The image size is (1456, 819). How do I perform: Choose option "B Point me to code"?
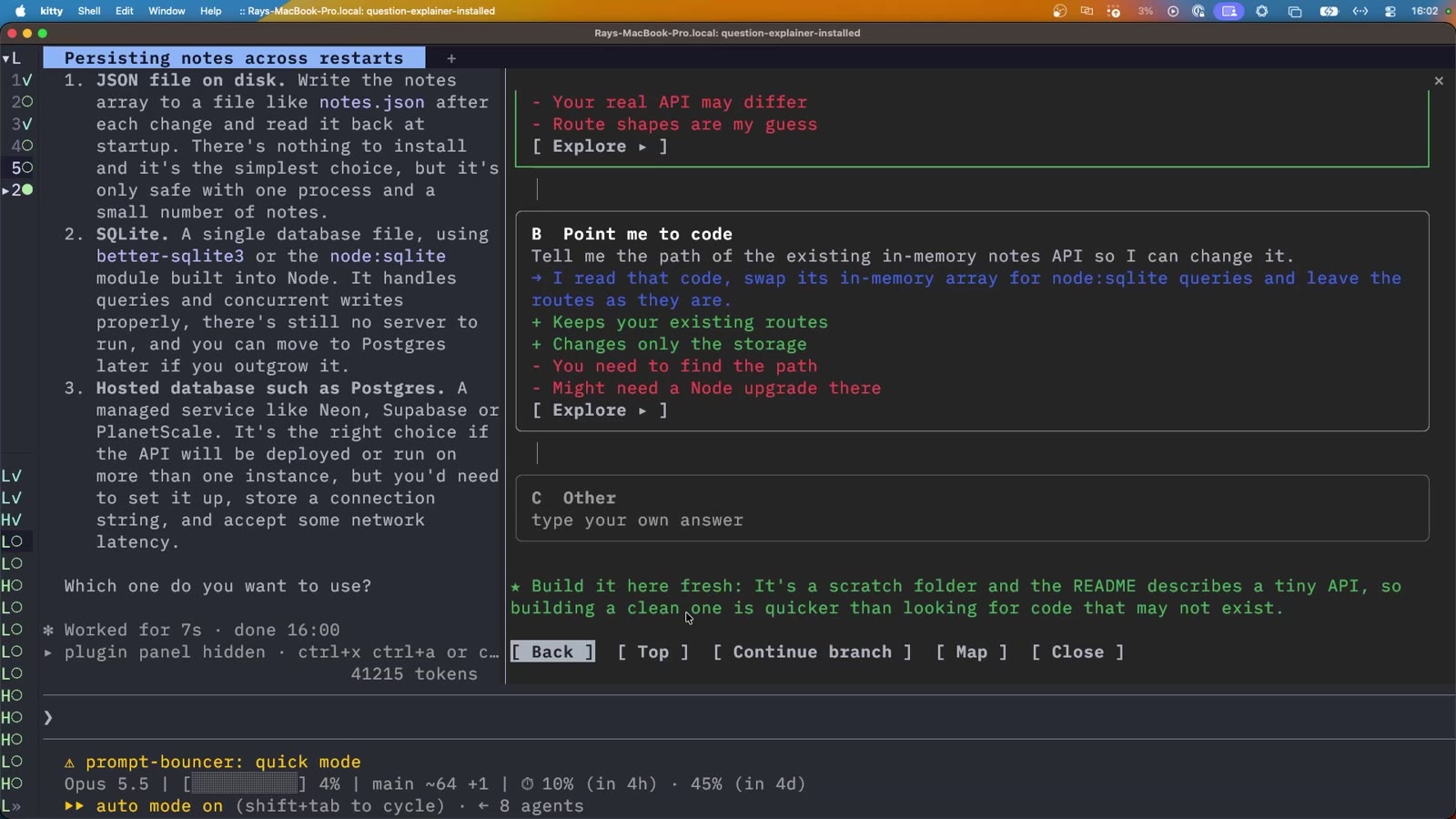[x=972, y=321]
